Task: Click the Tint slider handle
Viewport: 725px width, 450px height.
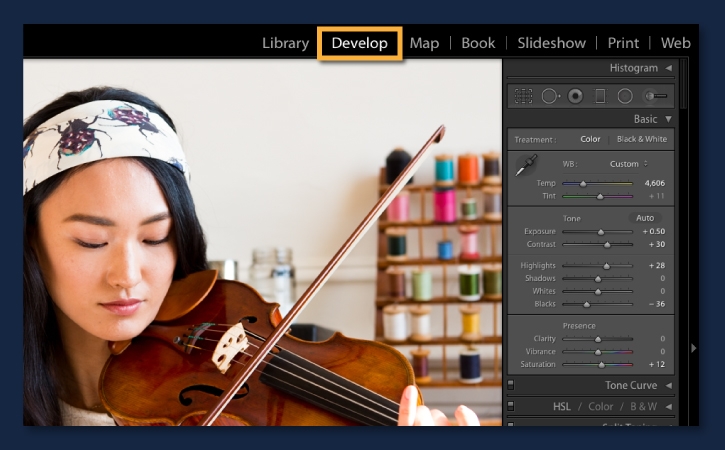Action: click(x=600, y=197)
